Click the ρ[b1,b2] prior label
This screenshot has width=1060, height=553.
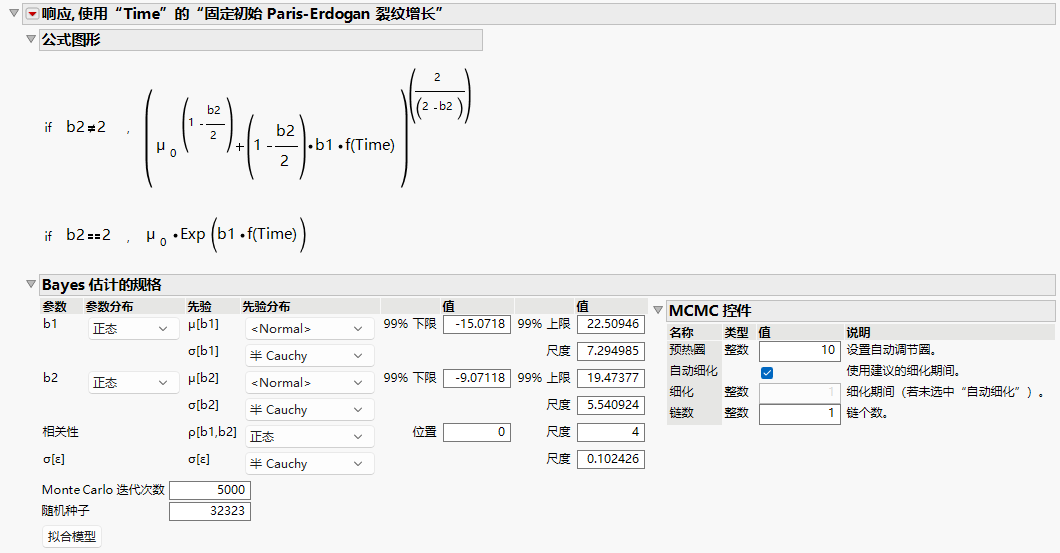coord(212,432)
